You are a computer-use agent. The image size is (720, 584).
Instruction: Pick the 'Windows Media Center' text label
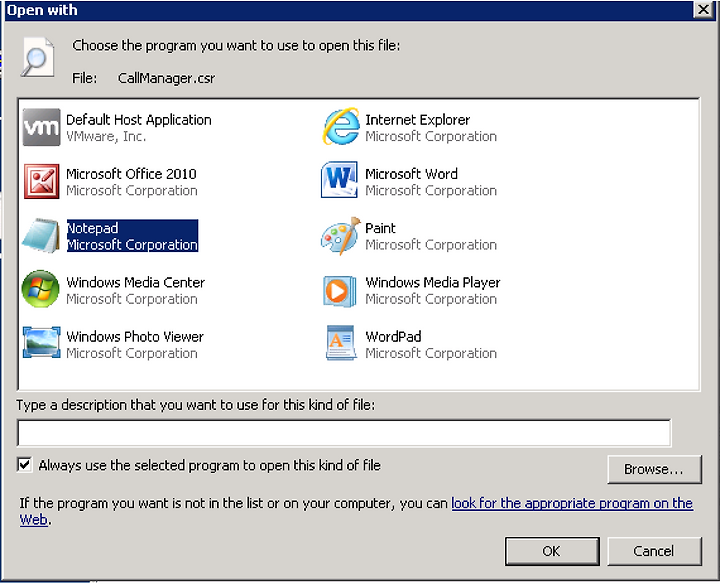click(135, 282)
